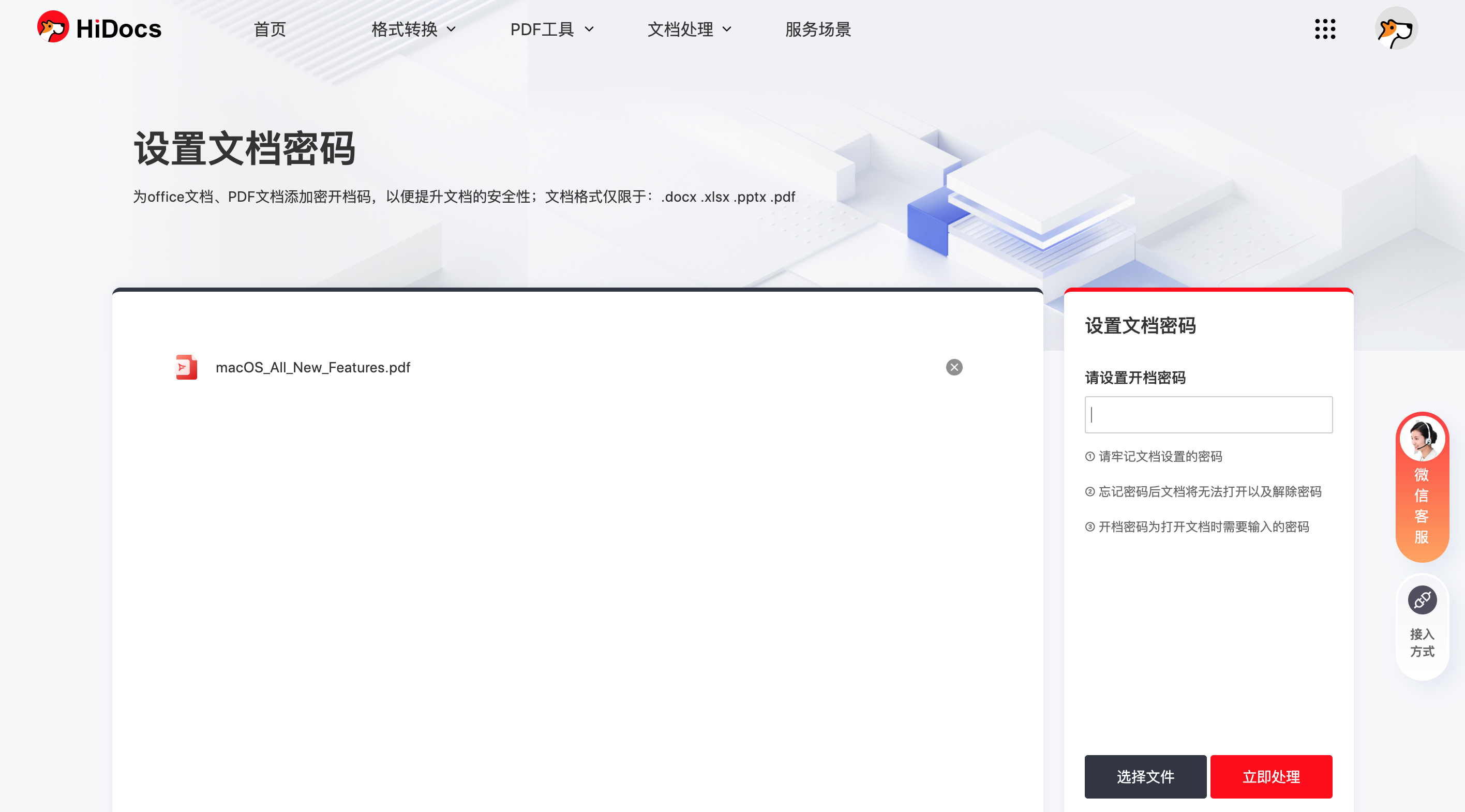The height and width of the screenshot is (812, 1465).
Task: Click the PDF file type icon
Action: (187, 367)
